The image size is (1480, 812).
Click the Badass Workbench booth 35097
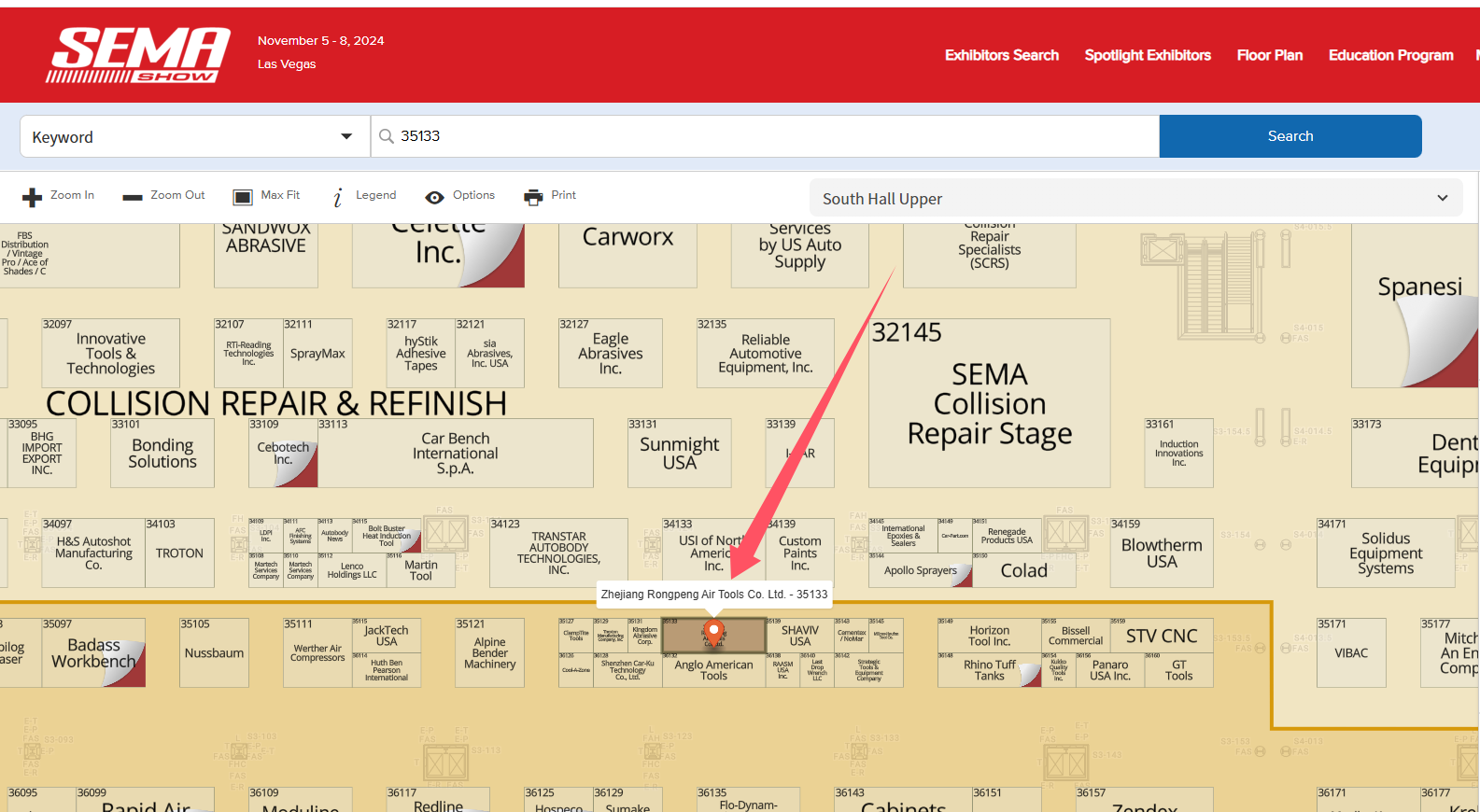93,652
